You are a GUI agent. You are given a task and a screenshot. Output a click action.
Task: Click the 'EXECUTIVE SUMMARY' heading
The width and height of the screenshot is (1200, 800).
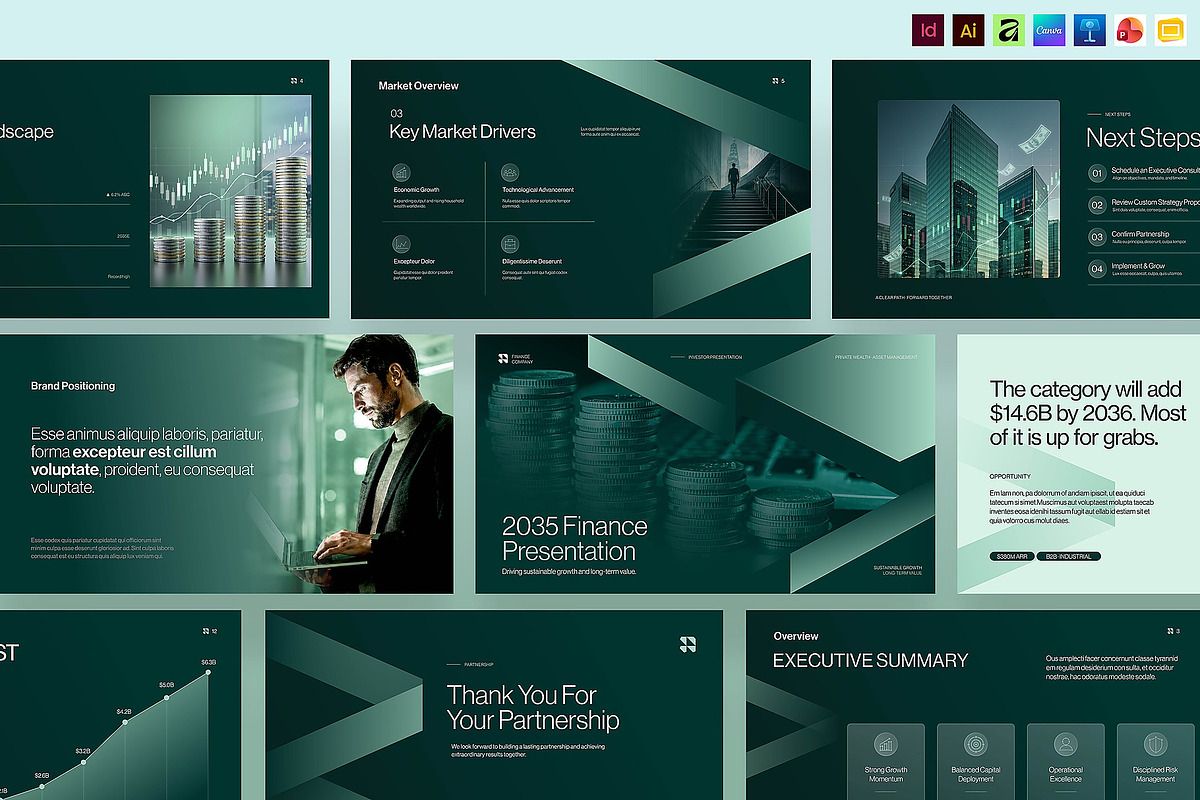coord(870,661)
